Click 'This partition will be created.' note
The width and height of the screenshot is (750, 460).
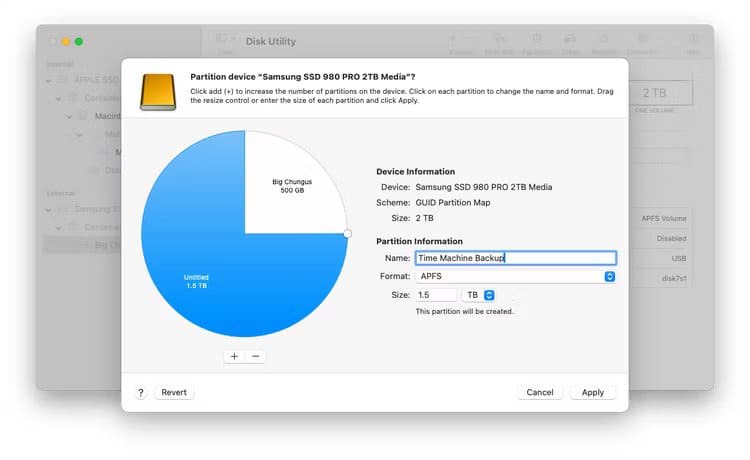tap(464, 311)
